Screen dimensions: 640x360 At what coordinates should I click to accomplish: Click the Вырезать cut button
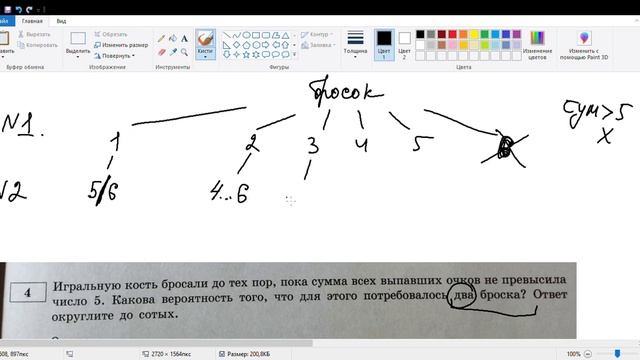click(35, 35)
